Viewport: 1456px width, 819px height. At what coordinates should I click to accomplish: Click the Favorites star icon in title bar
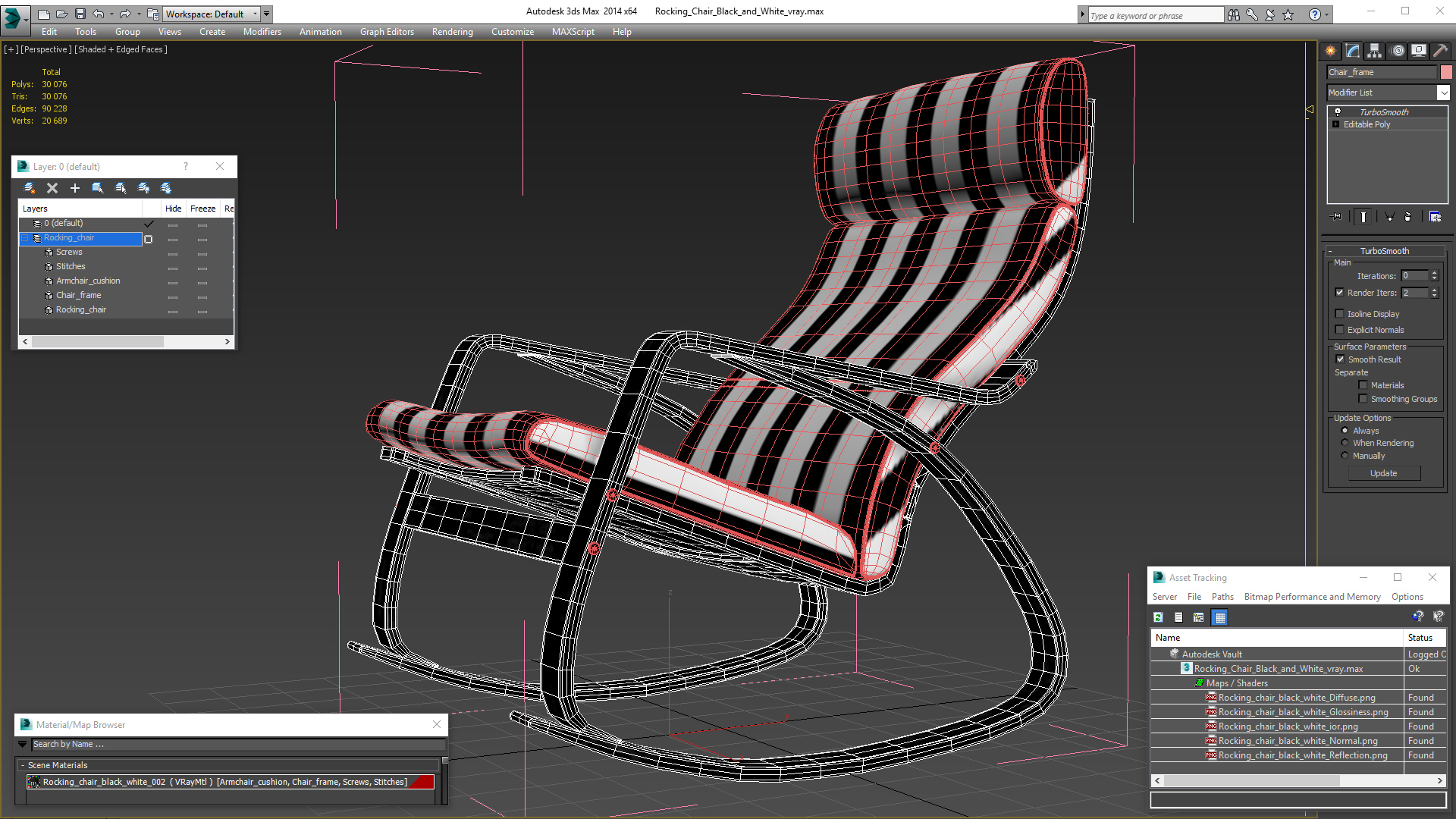(x=1288, y=14)
